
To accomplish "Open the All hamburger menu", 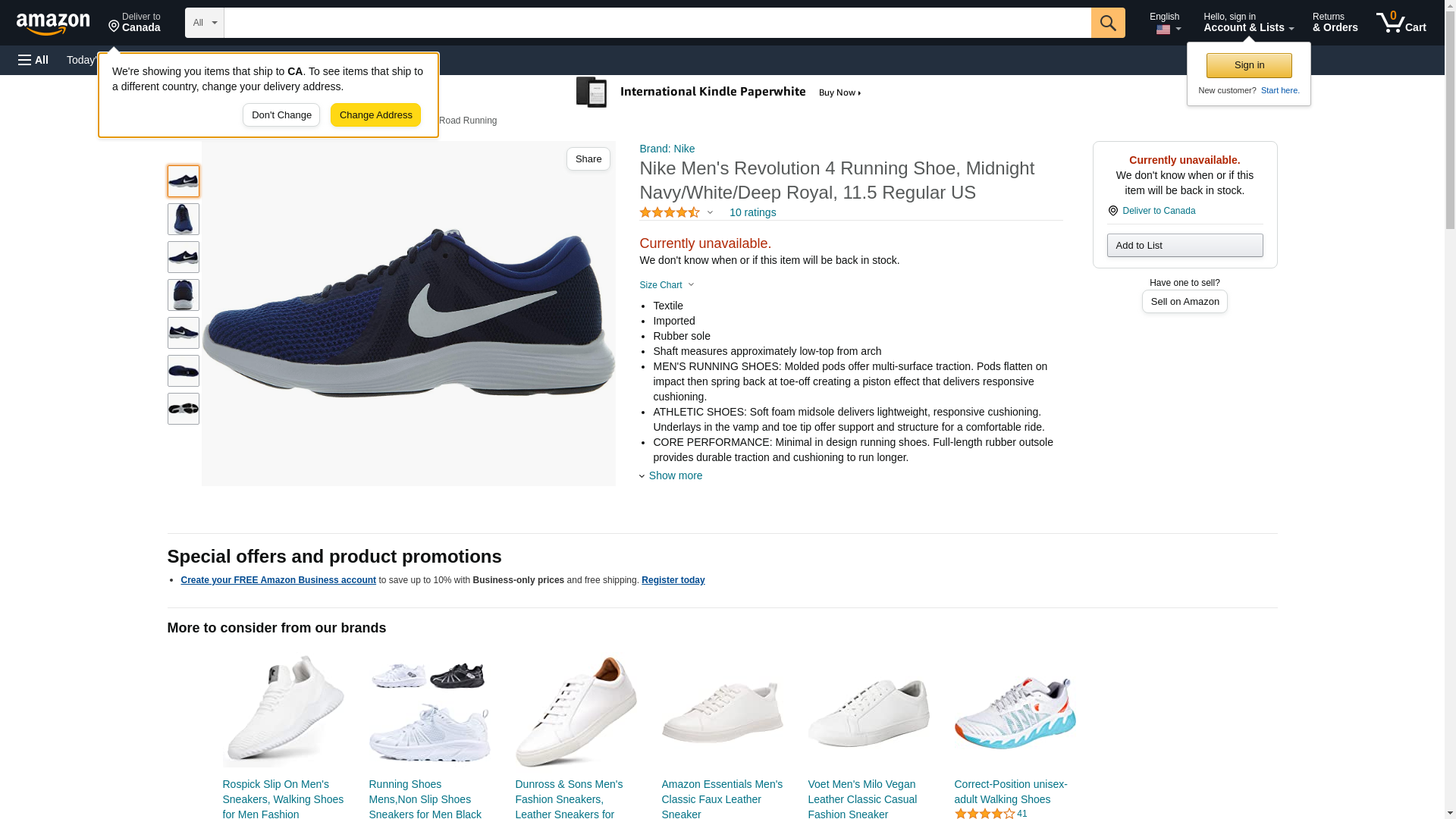I will pyautogui.click(x=33, y=60).
